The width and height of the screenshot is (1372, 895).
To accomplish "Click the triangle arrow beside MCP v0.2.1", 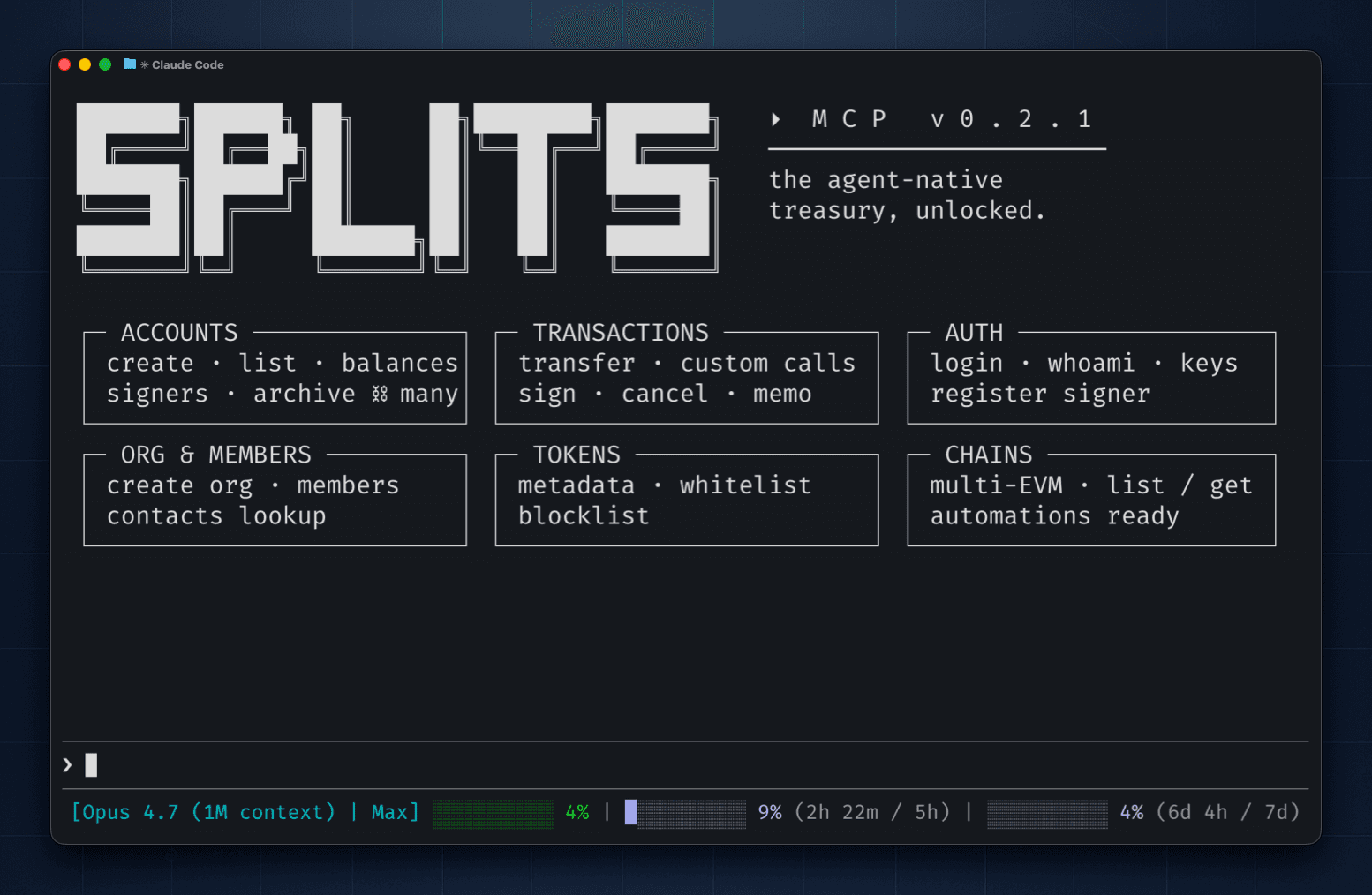I will pos(776,119).
